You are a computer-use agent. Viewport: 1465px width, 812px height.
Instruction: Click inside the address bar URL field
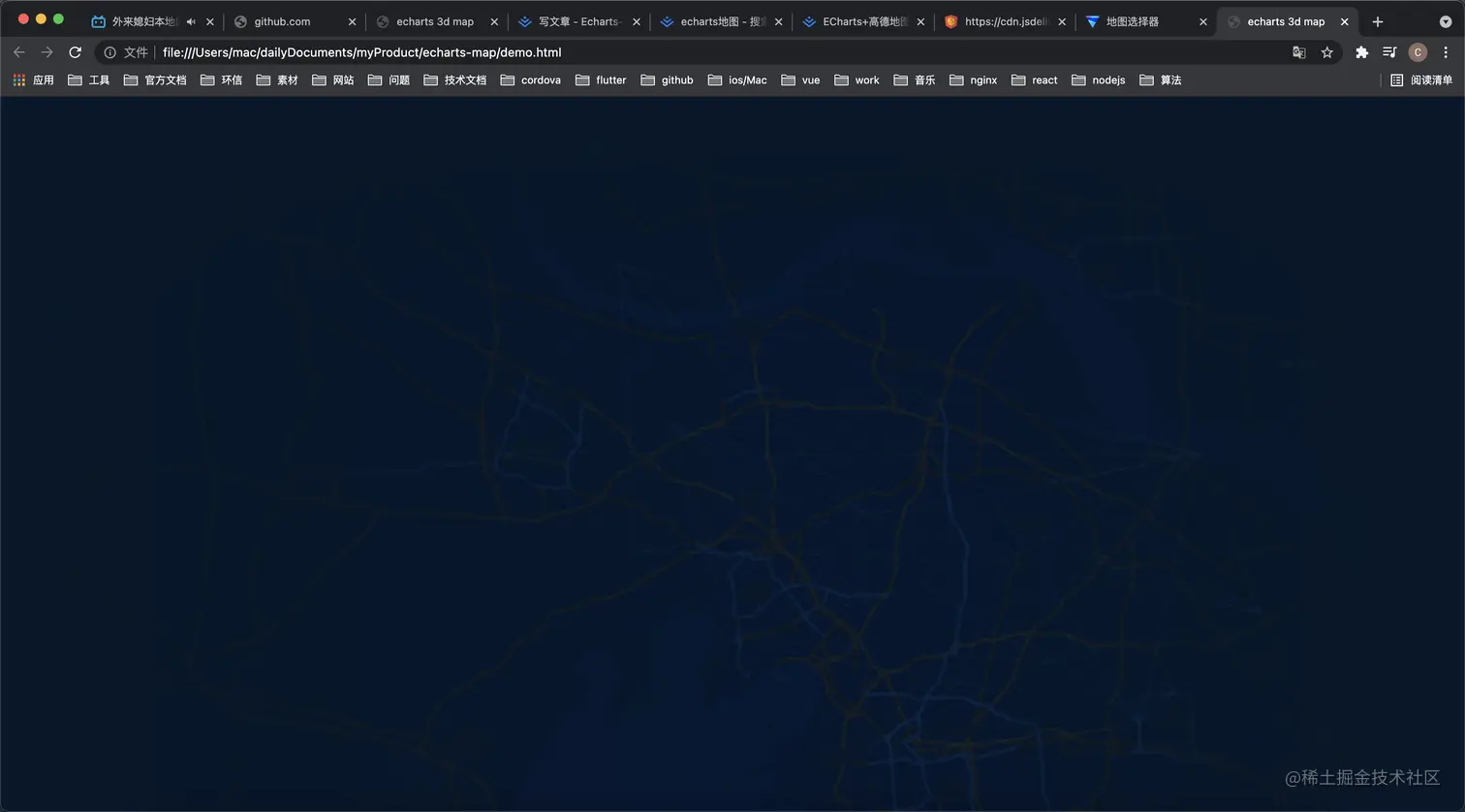coord(388,52)
